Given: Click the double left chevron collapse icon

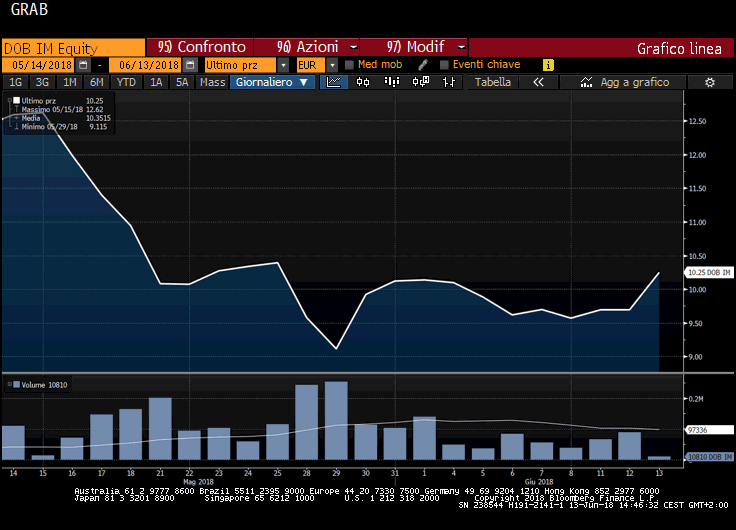Looking at the screenshot, I should [x=538, y=82].
